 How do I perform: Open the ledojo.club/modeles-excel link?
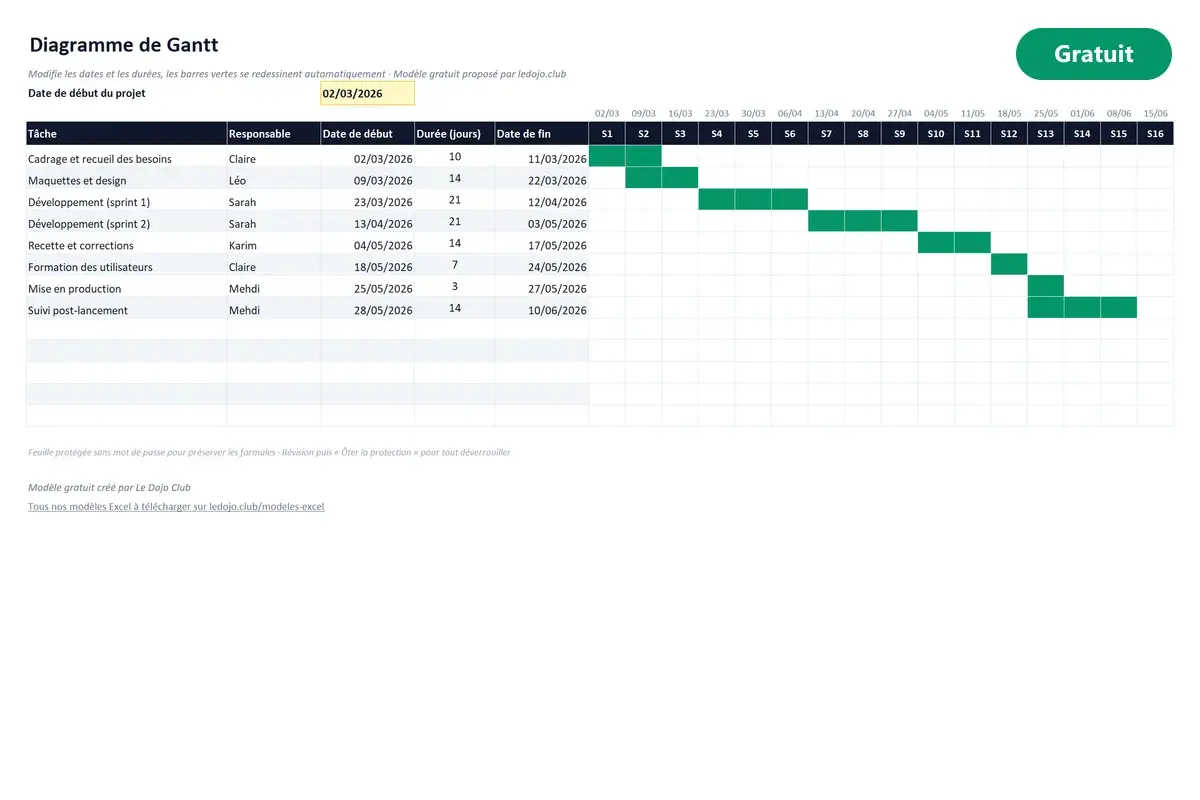pyautogui.click(x=176, y=506)
